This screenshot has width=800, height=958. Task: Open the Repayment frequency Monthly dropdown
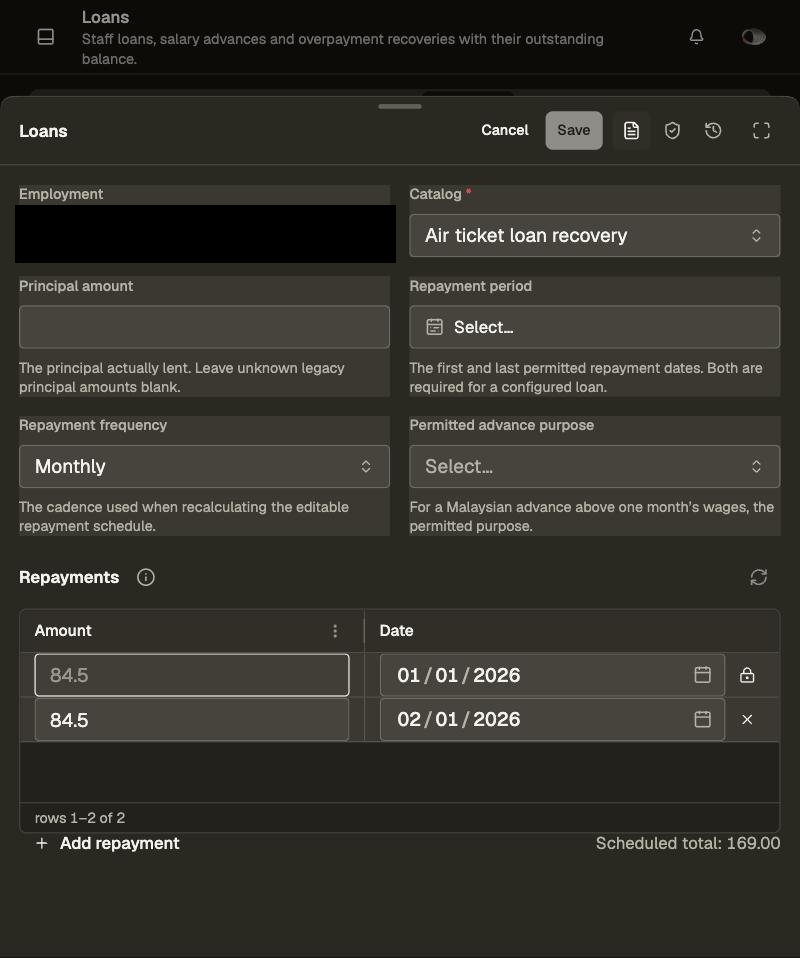pos(204,466)
